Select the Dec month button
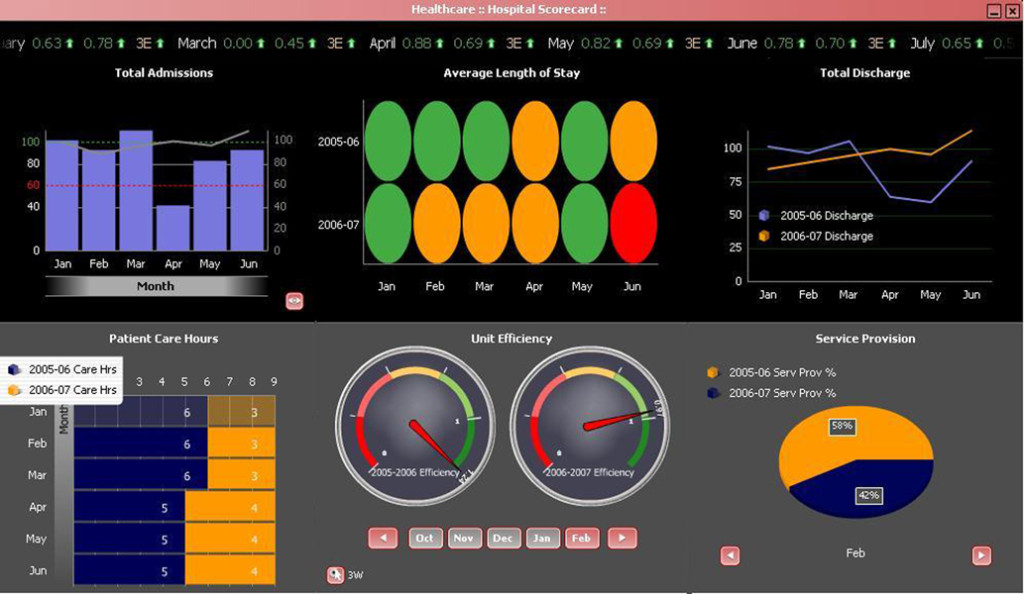This screenshot has height=594, width=1024. pyautogui.click(x=502, y=538)
